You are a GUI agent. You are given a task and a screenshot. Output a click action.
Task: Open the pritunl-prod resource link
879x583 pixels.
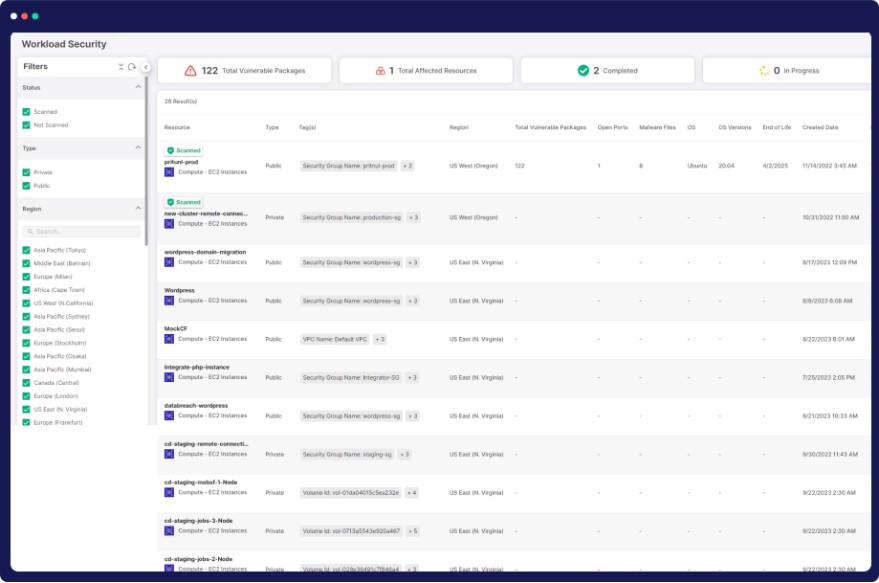point(180,161)
